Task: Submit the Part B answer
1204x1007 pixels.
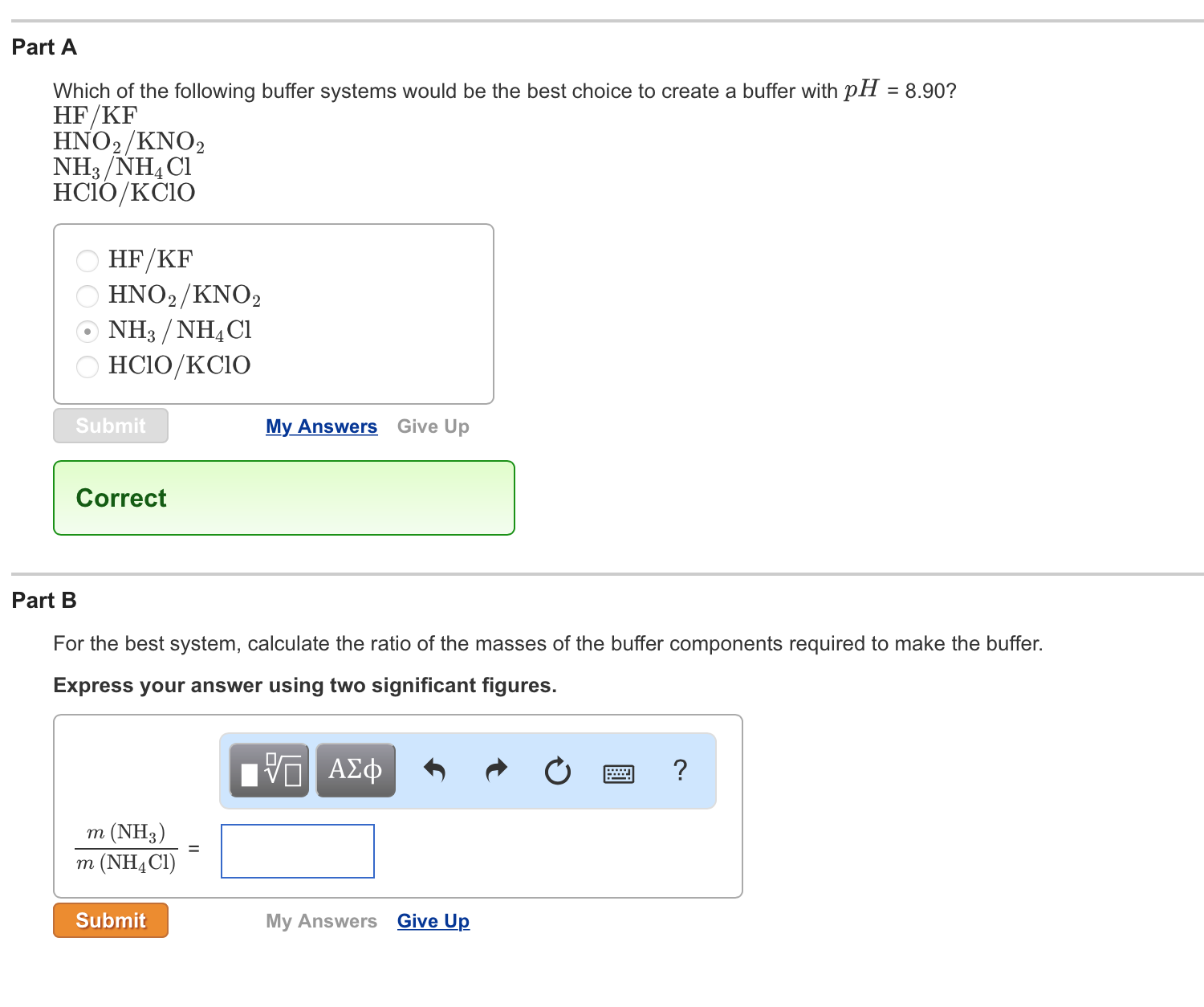Action: coord(110,920)
